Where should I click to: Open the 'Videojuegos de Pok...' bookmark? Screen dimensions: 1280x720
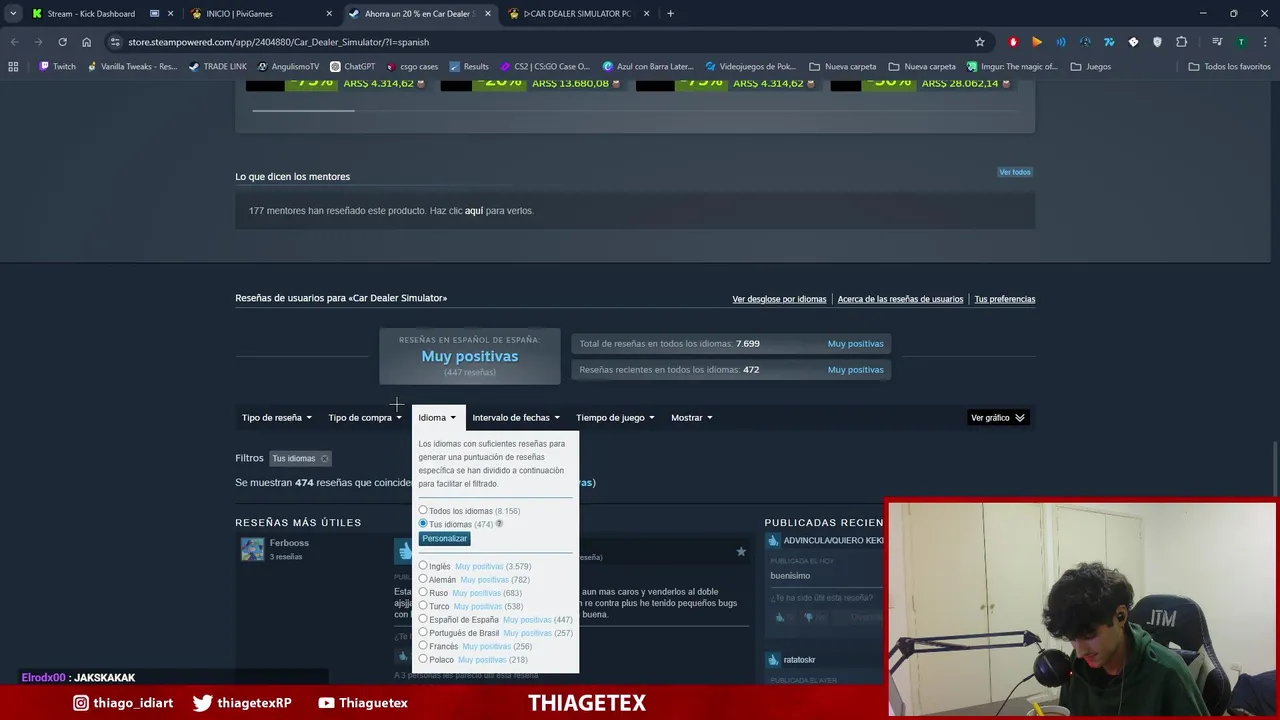pos(751,67)
